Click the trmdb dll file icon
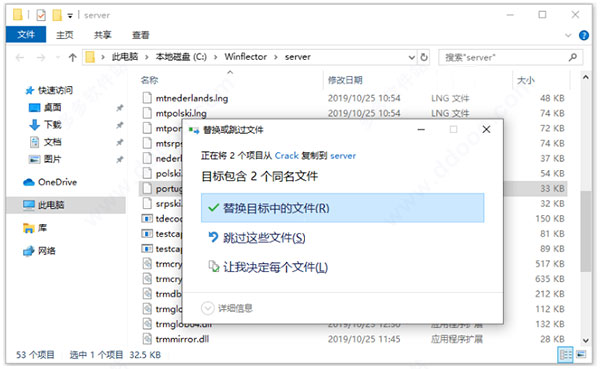This screenshot has width=600, height=369. coord(147,294)
